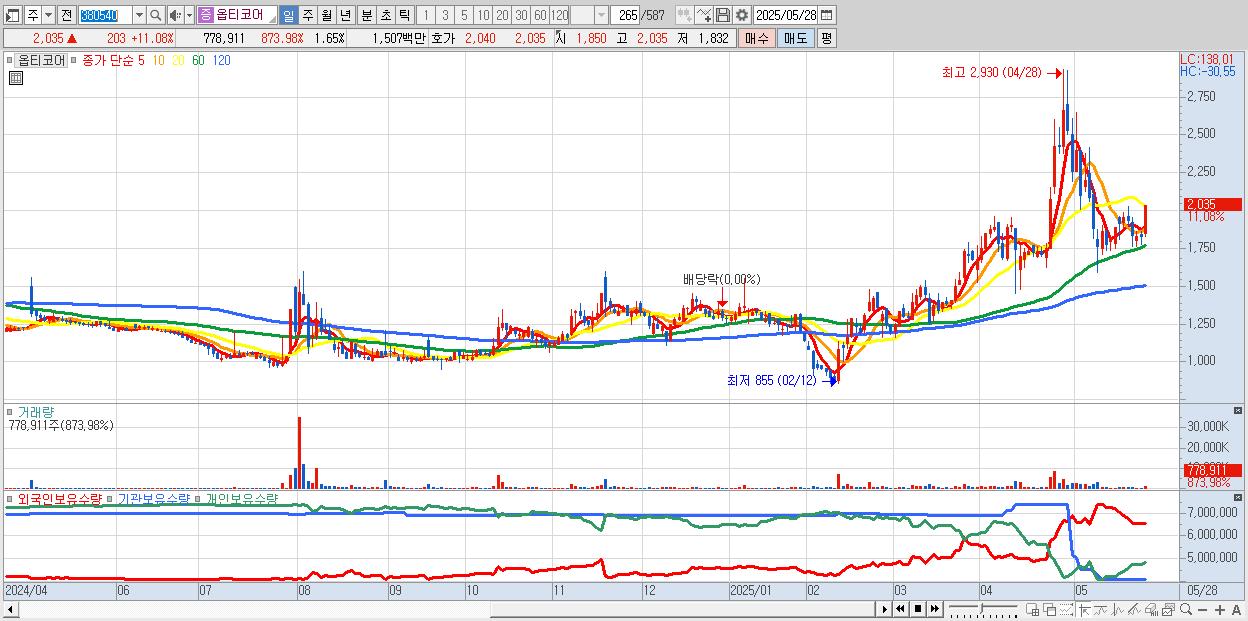
Task: Click the letter A text tool icon
Action: pos(1236,609)
